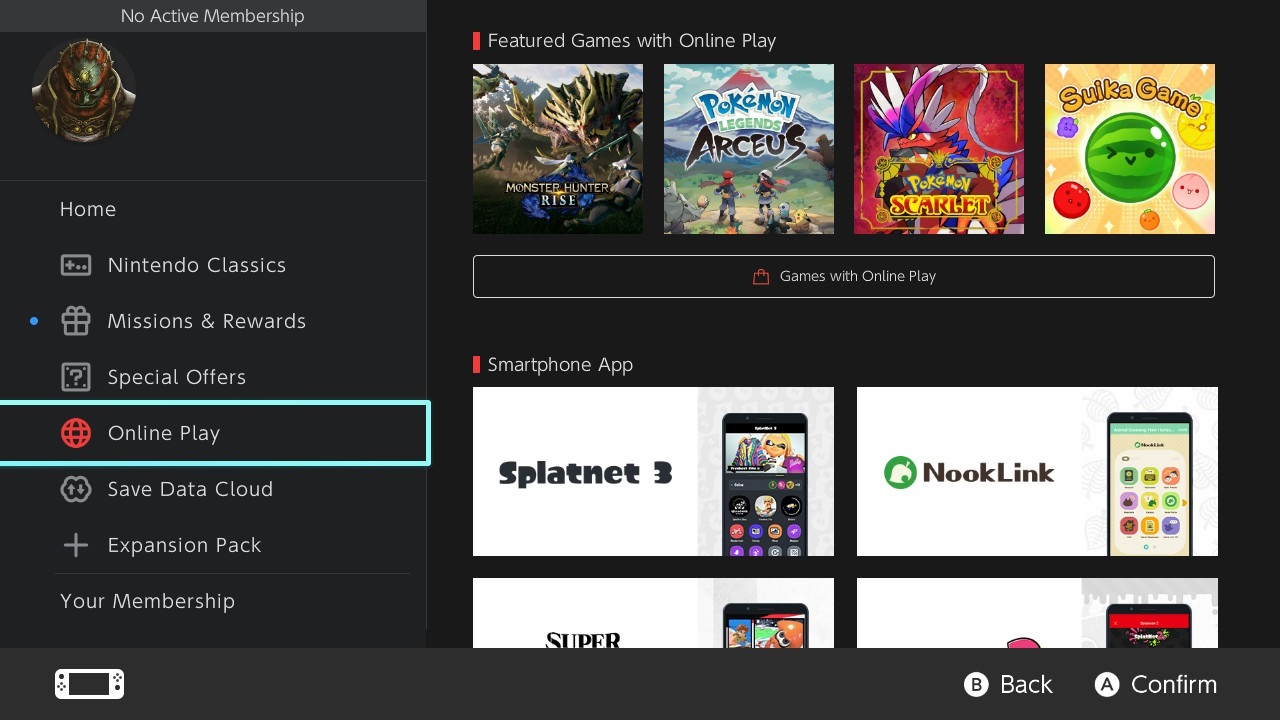
Task: Click the Special Offers question-mark icon
Action: pyautogui.click(x=76, y=377)
